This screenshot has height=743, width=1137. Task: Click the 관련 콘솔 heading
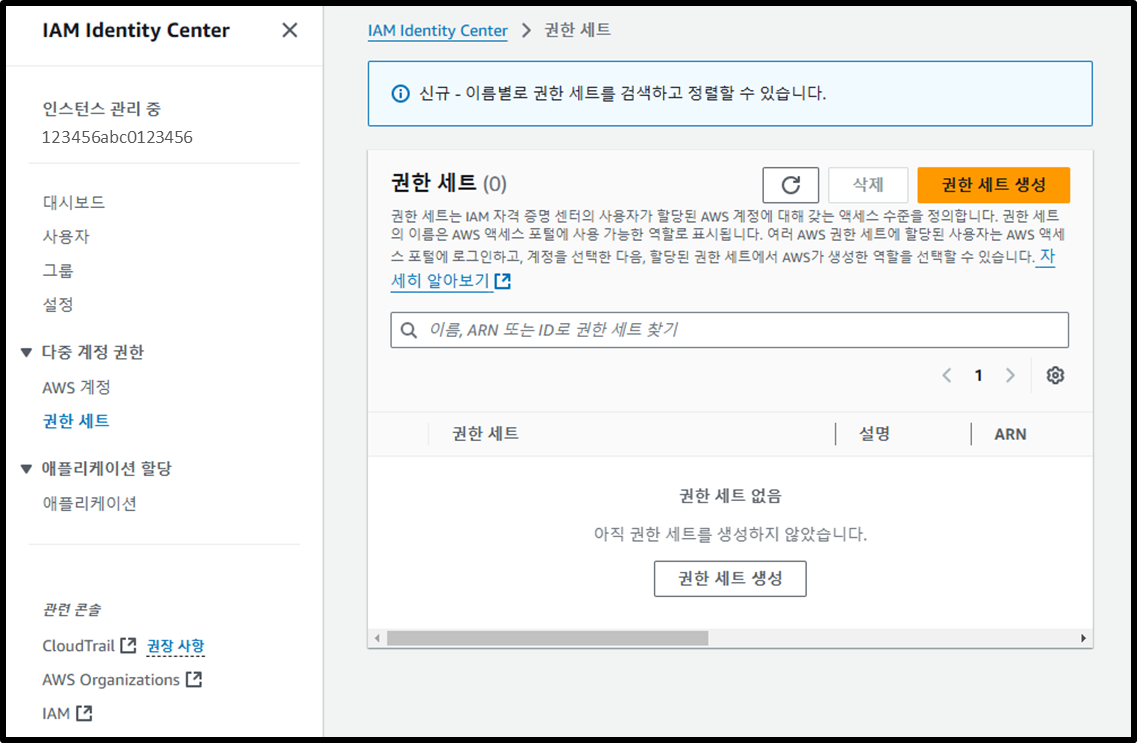[72, 610]
